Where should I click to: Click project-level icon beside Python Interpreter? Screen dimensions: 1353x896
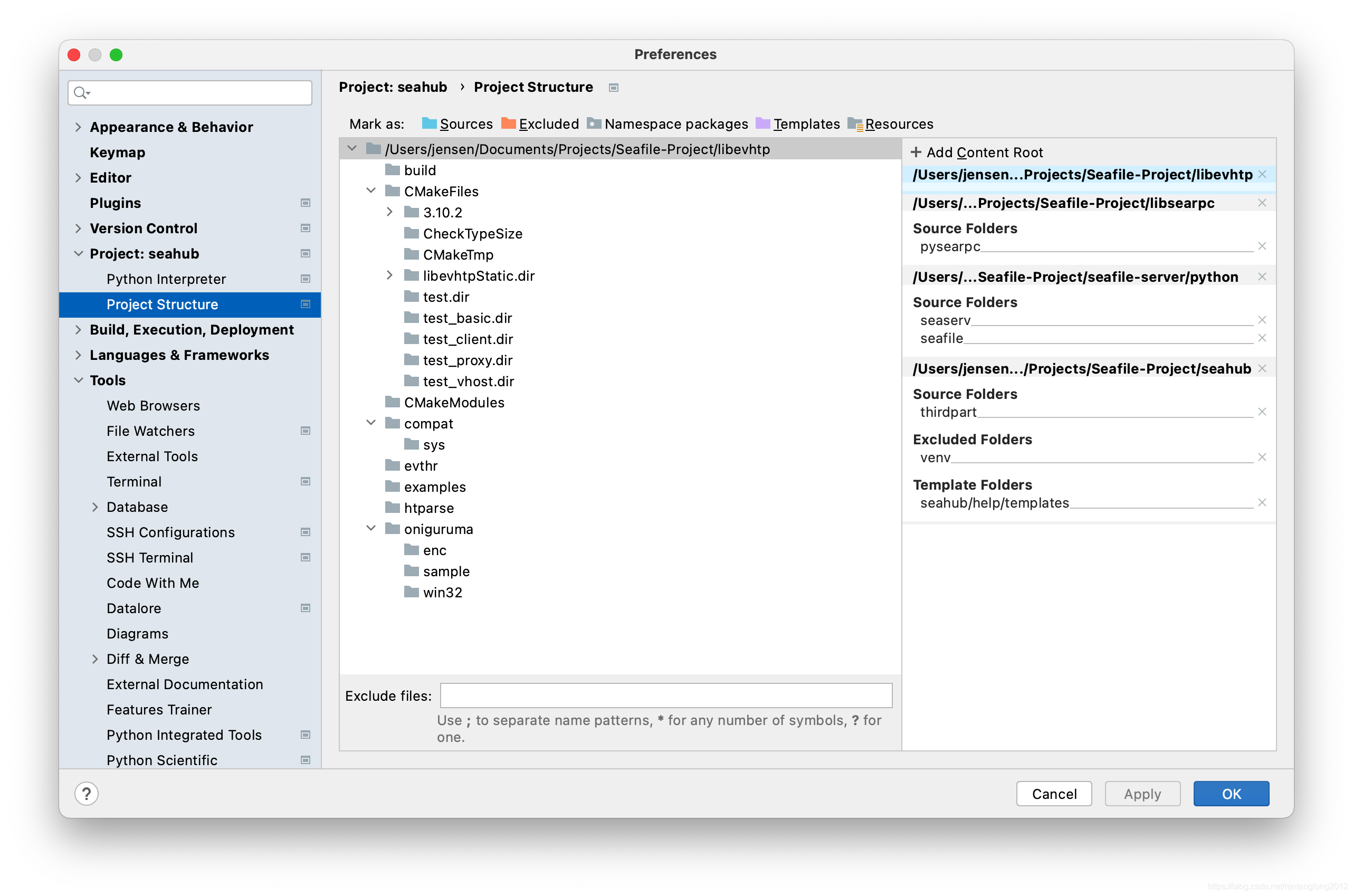(306, 279)
